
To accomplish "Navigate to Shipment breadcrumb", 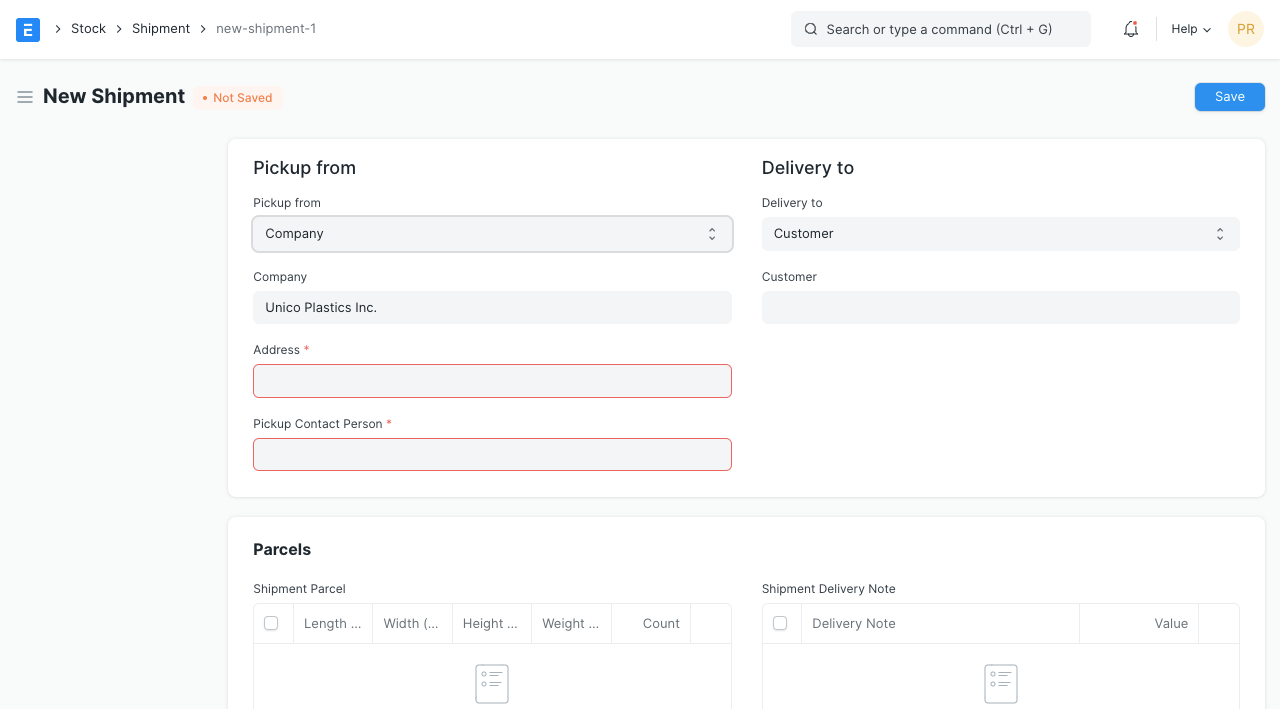I will pos(161,29).
